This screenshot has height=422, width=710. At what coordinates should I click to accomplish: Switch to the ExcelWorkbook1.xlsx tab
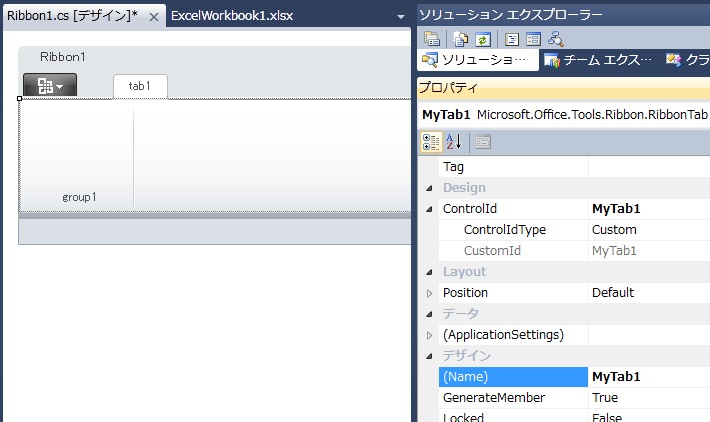coord(232,16)
